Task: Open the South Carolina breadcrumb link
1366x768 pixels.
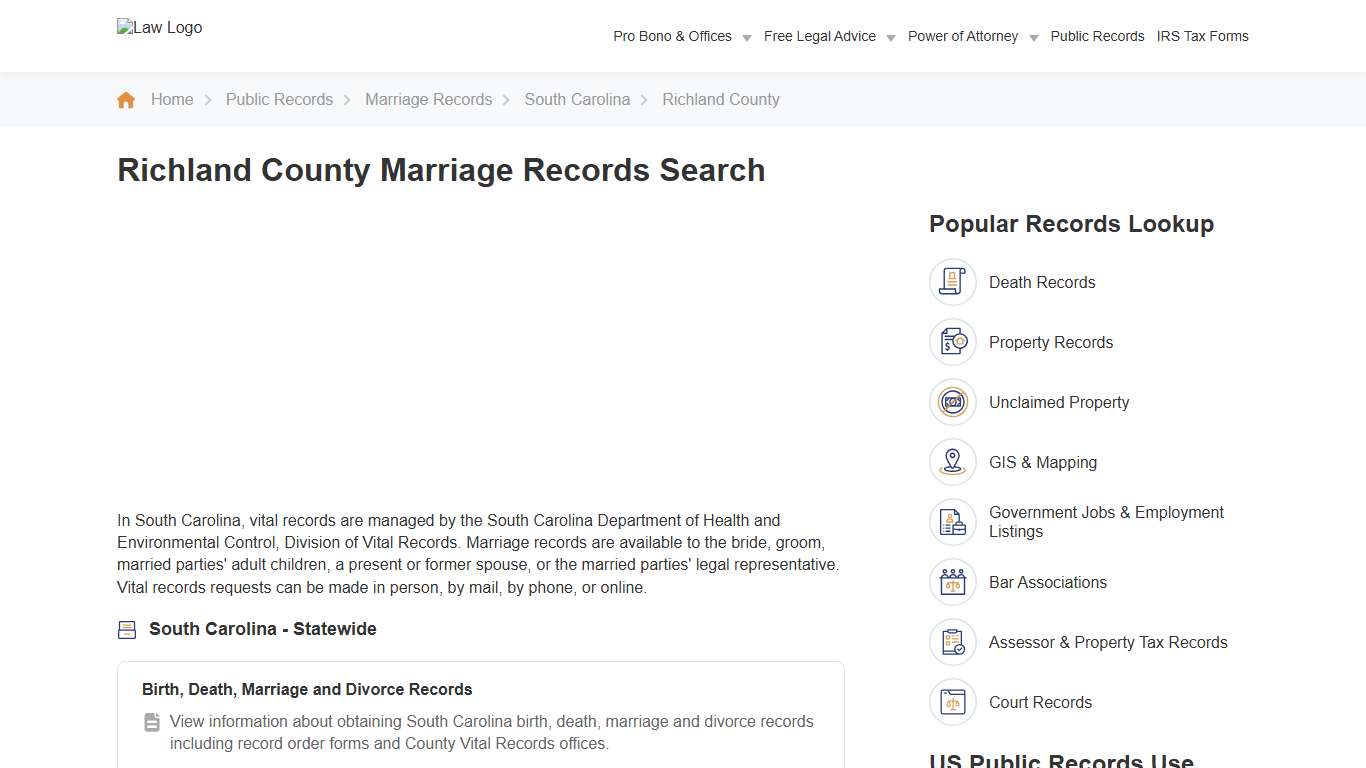Action: click(x=577, y=99)
